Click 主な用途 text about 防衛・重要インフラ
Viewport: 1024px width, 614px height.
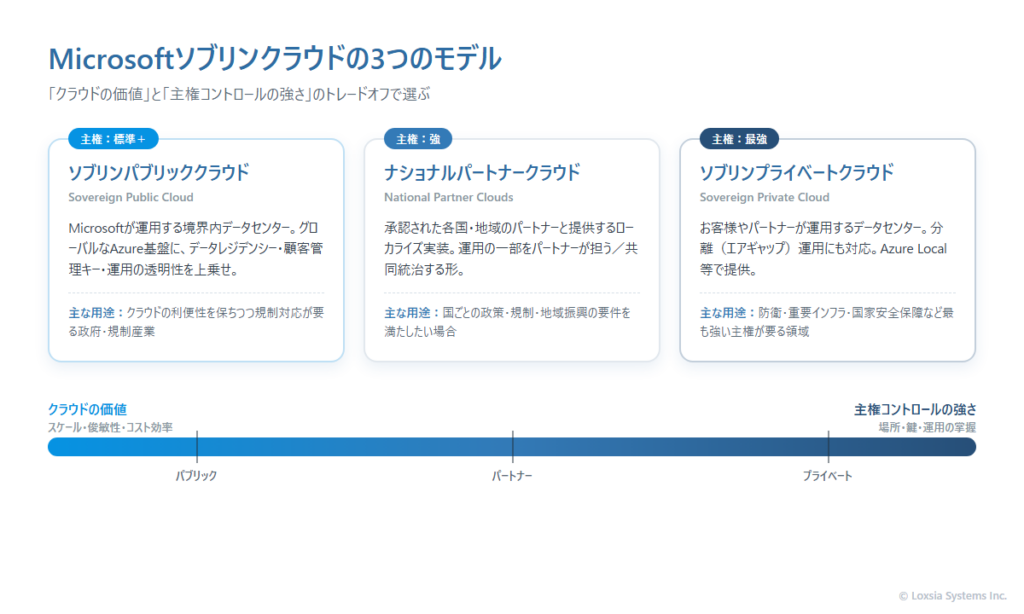click(x=827, y=322)
